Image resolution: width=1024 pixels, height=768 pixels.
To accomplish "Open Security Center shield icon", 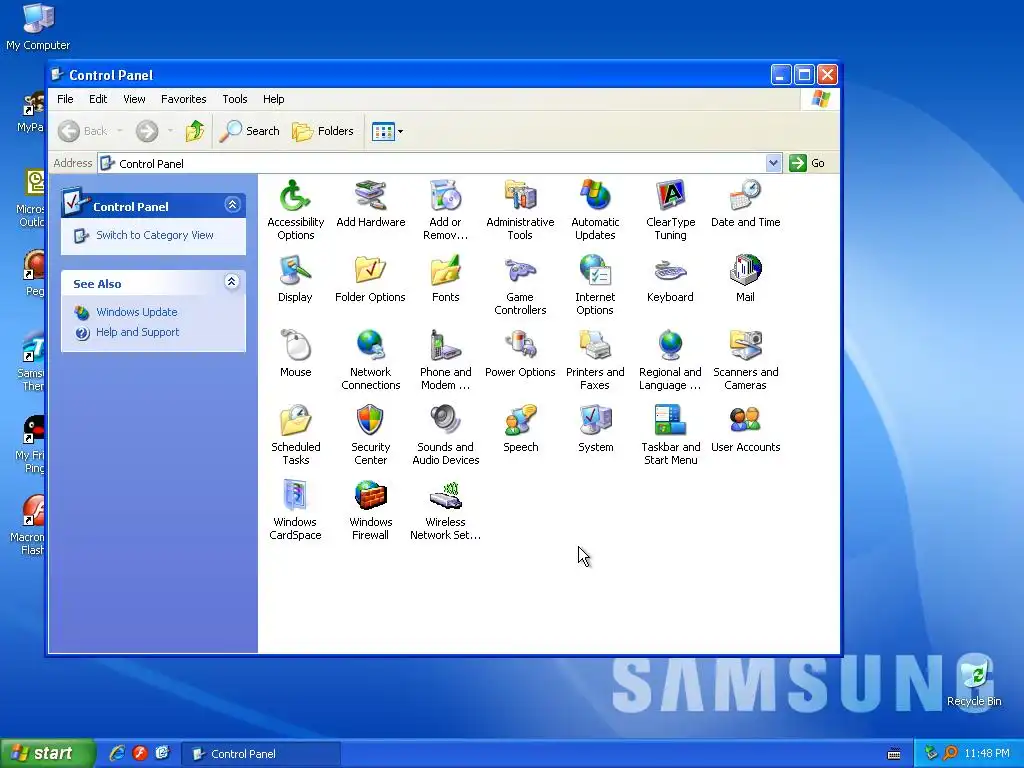I will [370, 421].
